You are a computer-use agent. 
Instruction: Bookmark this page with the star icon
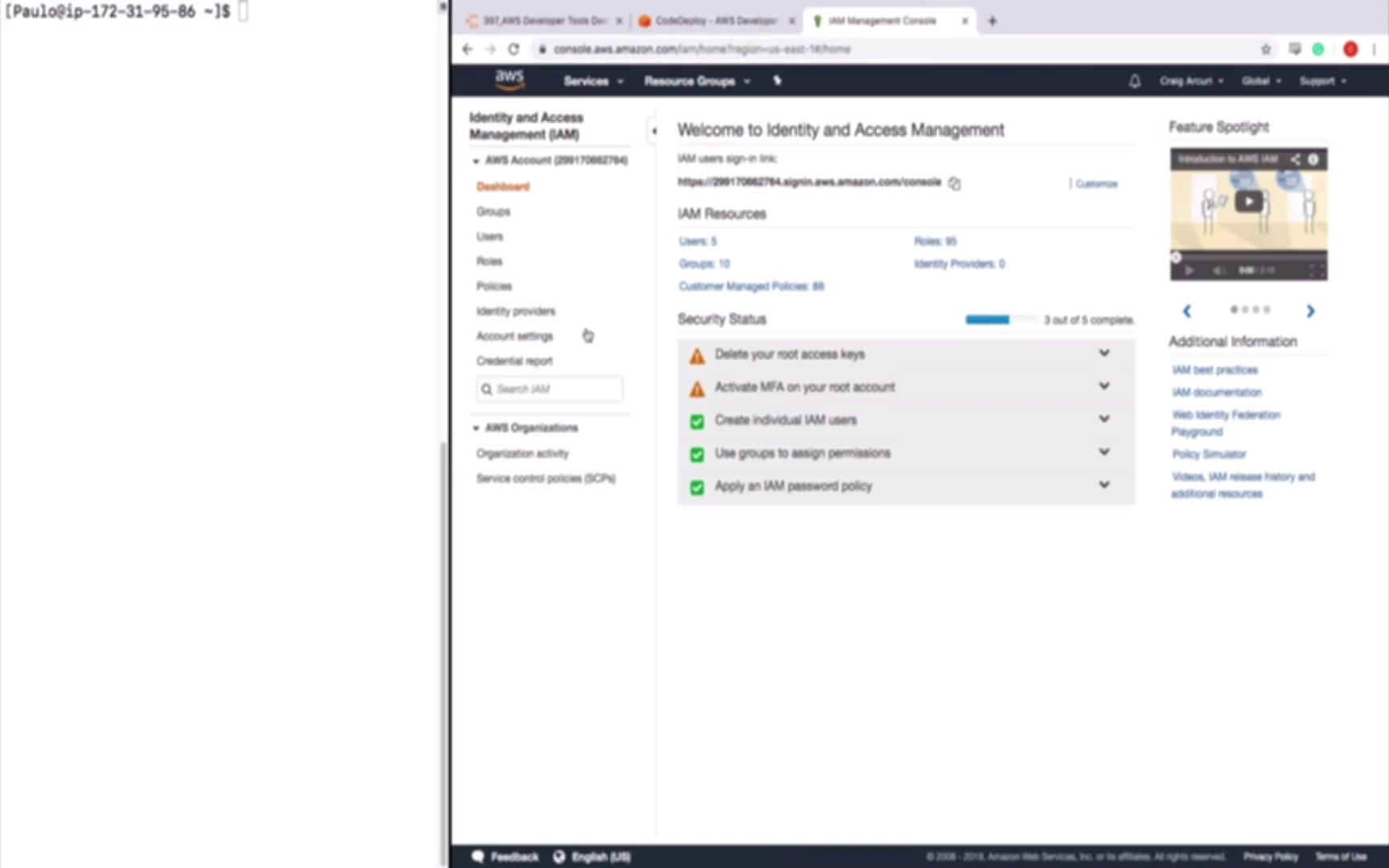click(x=1266, y=49)
